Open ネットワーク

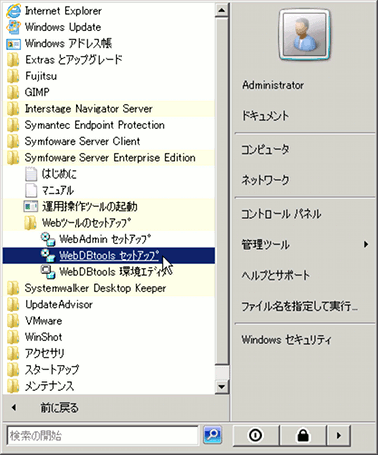click(265, 180)
